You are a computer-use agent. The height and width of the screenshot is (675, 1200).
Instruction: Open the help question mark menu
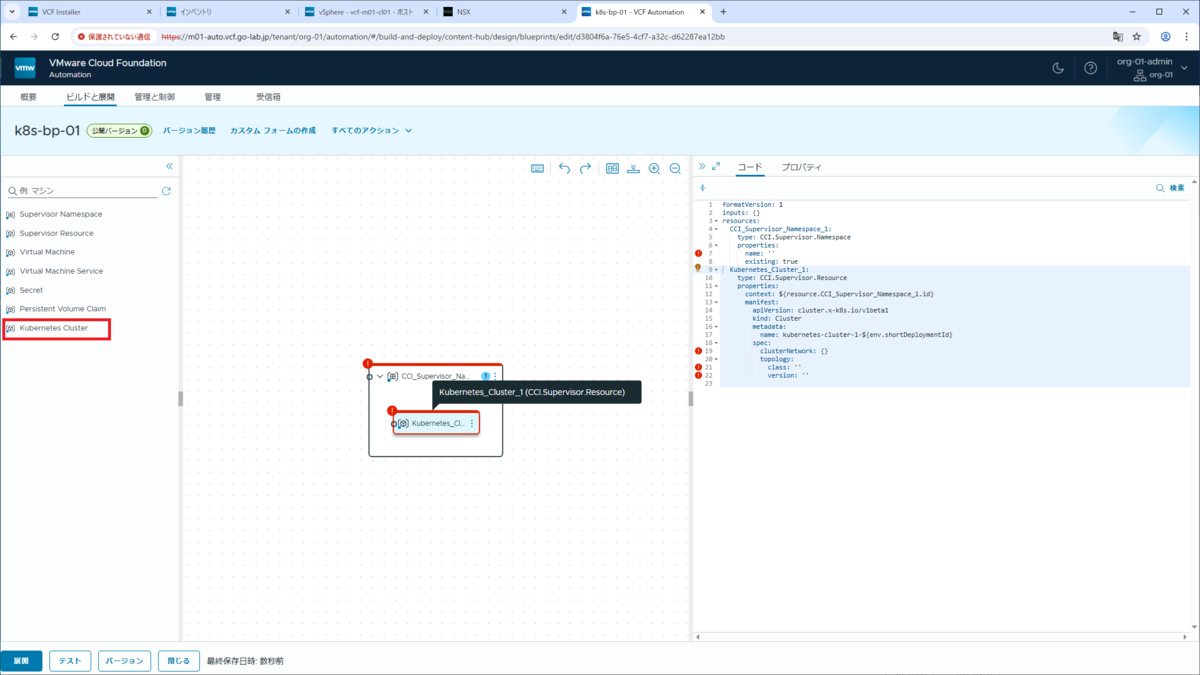(1091, 68)
